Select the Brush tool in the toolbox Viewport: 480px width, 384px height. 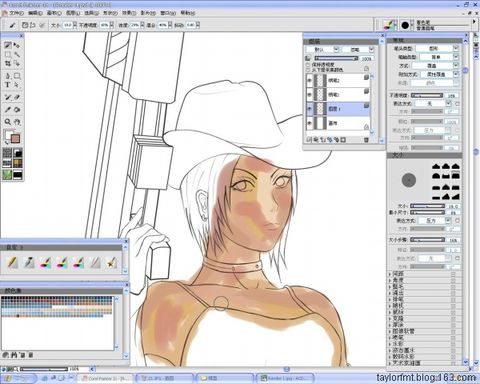click(7, 45)
